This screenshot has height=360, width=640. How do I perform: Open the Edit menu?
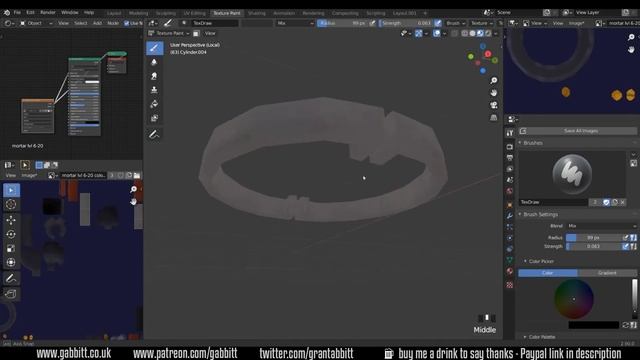pyautogui.click(x=30, y=13)
